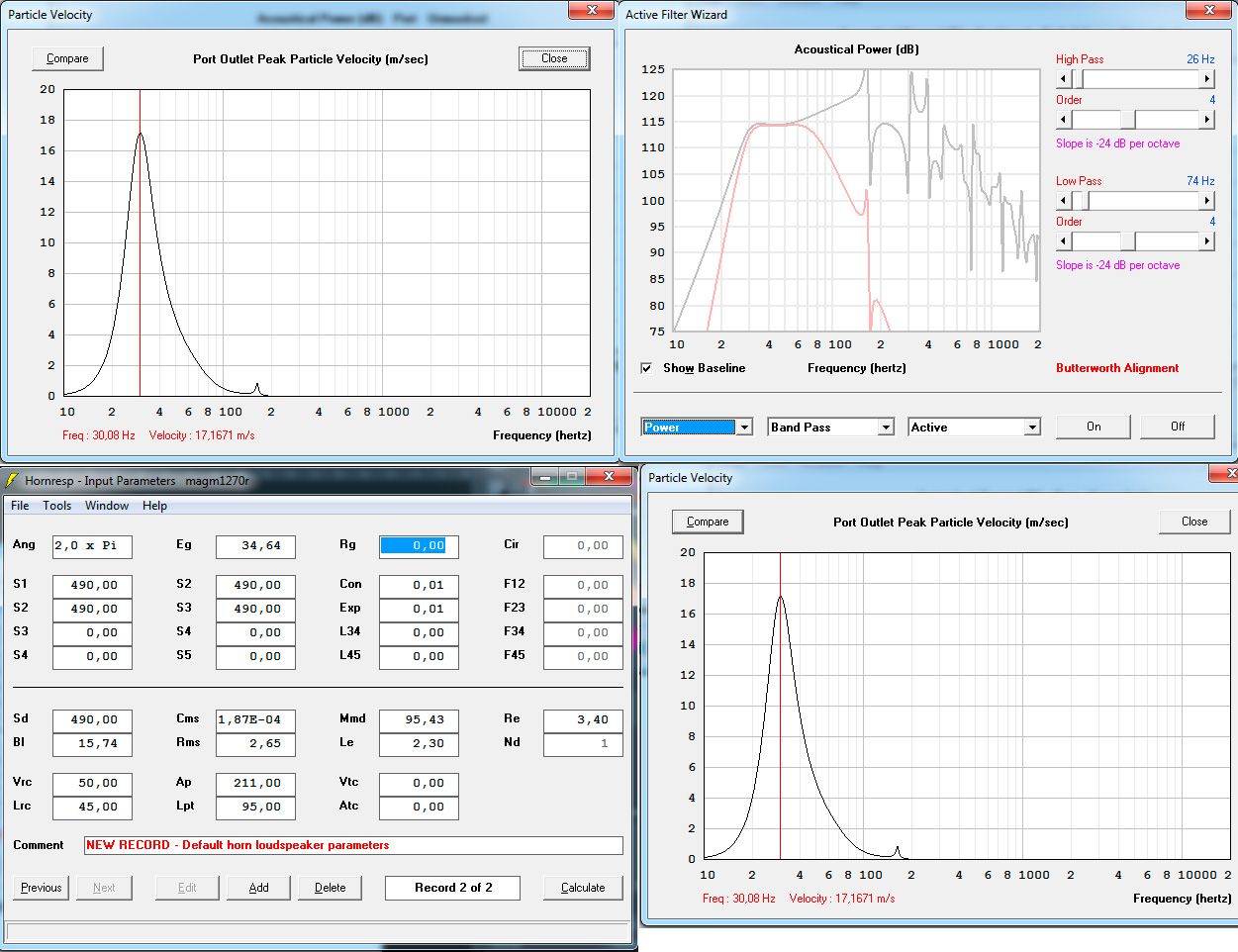Open the Power chart type dropdown
1238x952 pixels.
coord(745,428)
